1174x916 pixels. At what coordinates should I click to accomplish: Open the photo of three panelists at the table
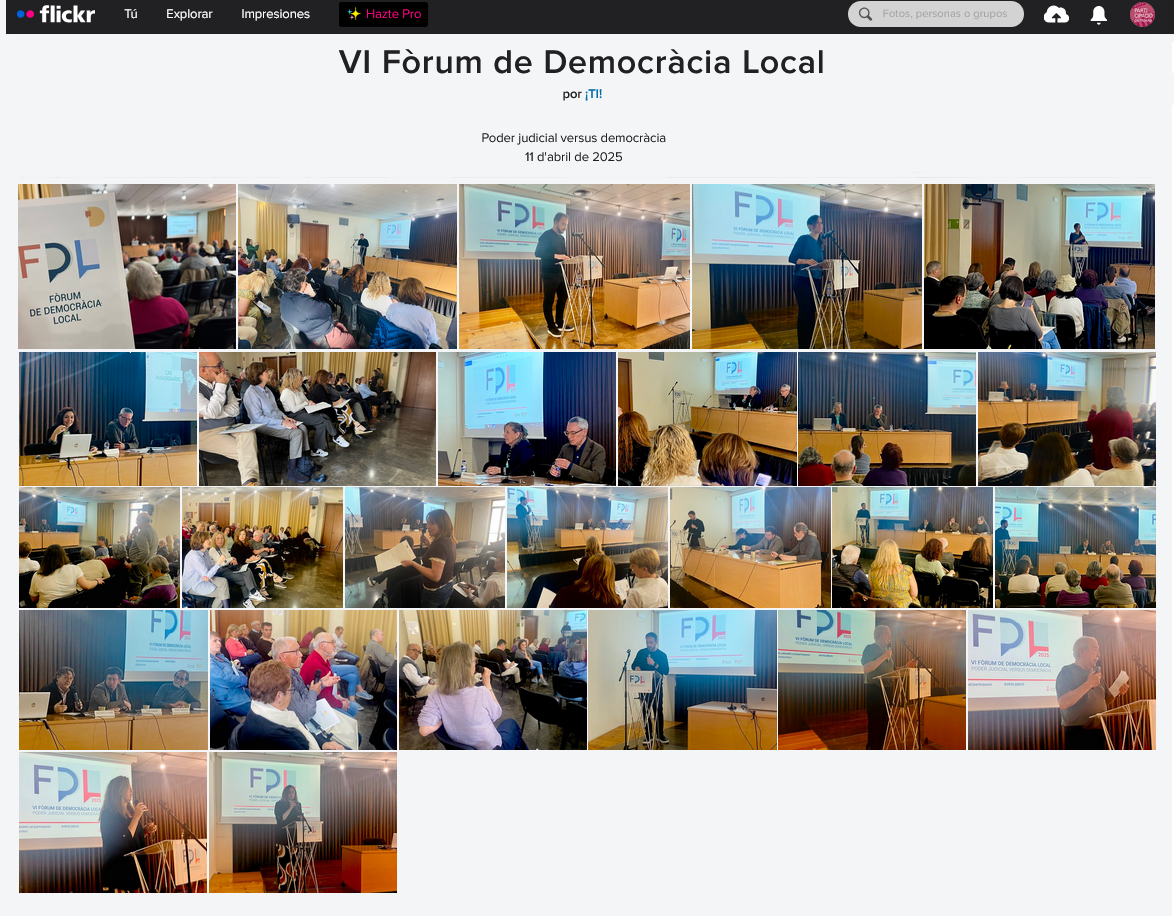coord(113,680)
